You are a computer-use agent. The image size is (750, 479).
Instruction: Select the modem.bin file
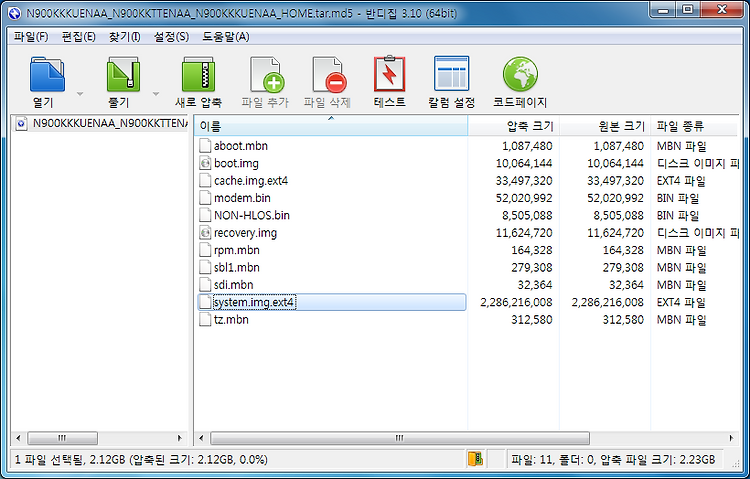pos(242,198)
